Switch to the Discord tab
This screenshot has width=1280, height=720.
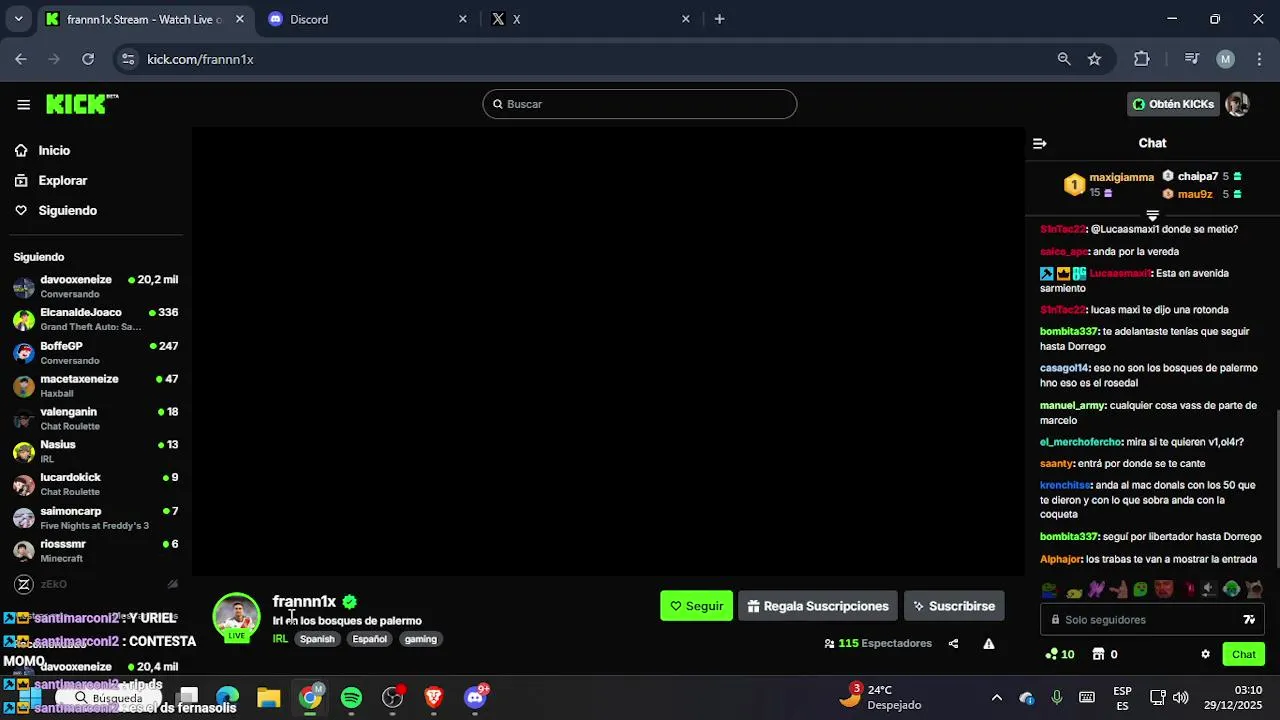click(x=368, y=19)
